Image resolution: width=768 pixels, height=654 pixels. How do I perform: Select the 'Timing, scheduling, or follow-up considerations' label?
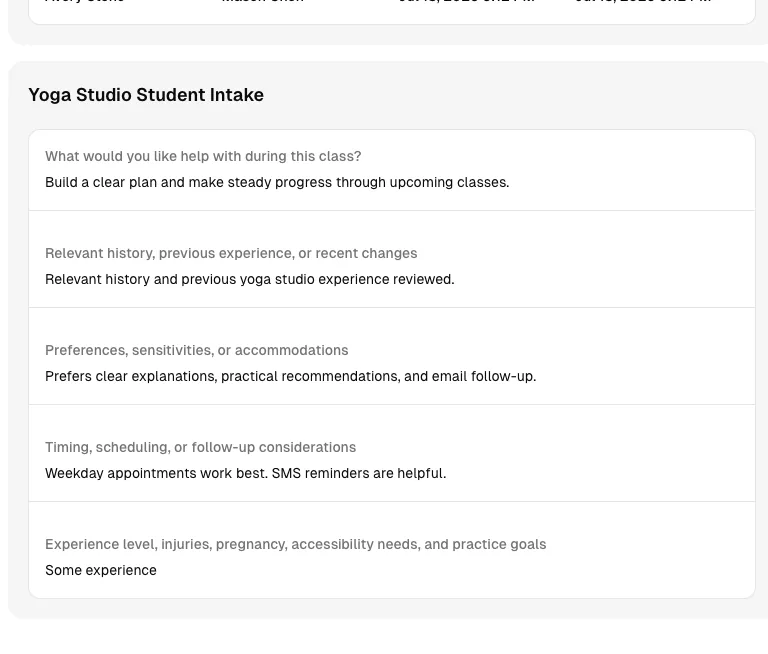pos(200,447)
